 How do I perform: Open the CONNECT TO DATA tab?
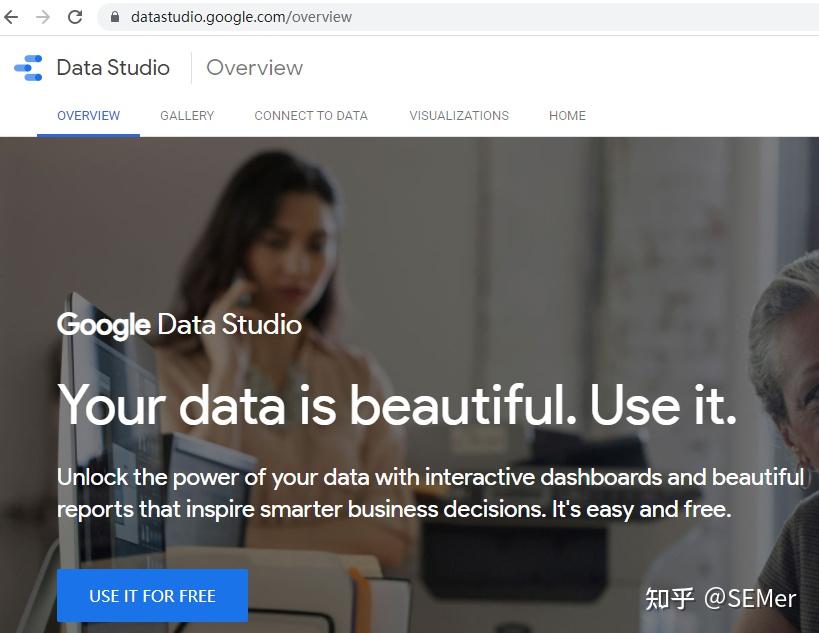click(310, 115)
